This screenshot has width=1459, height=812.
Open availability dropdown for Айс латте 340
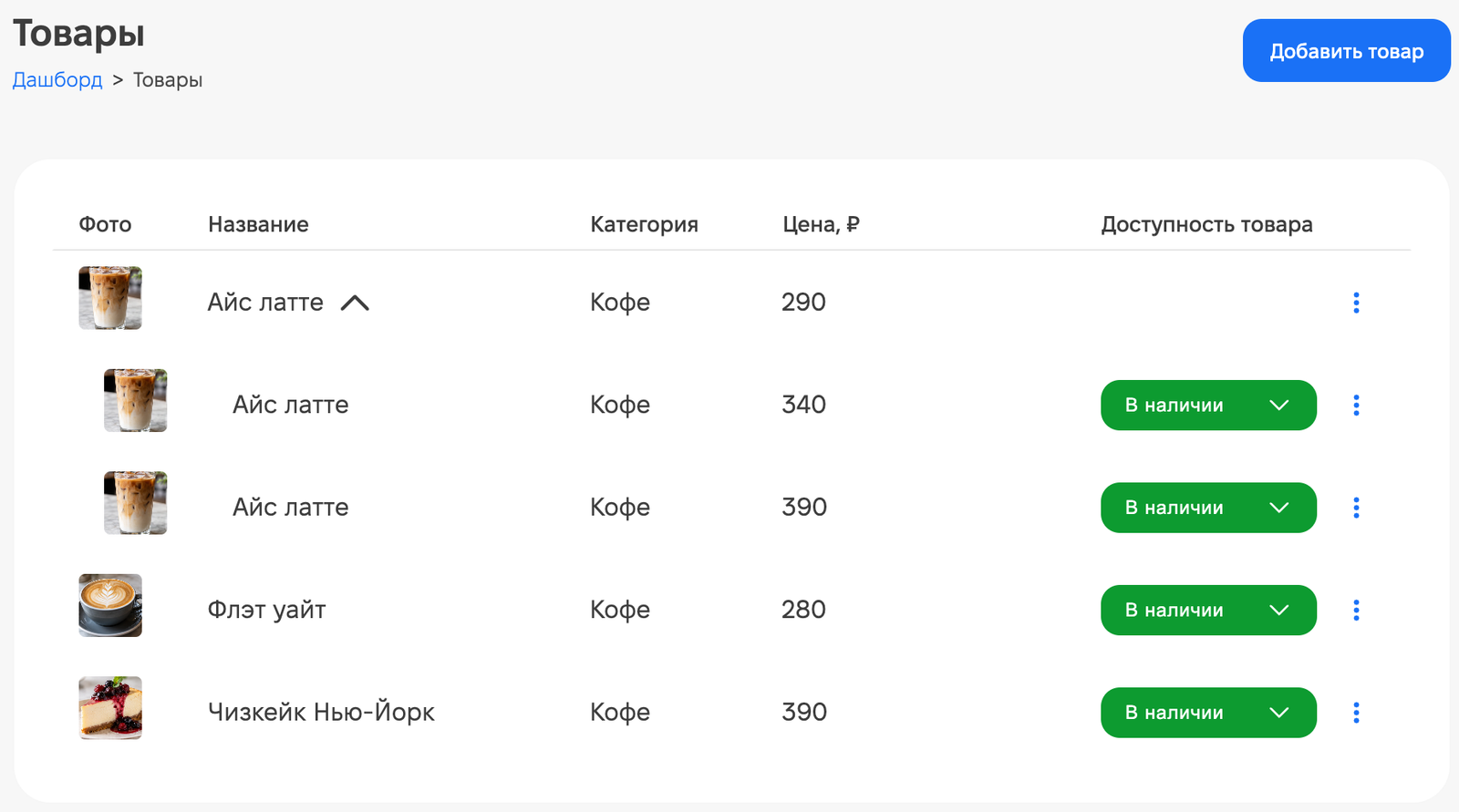1208,406
